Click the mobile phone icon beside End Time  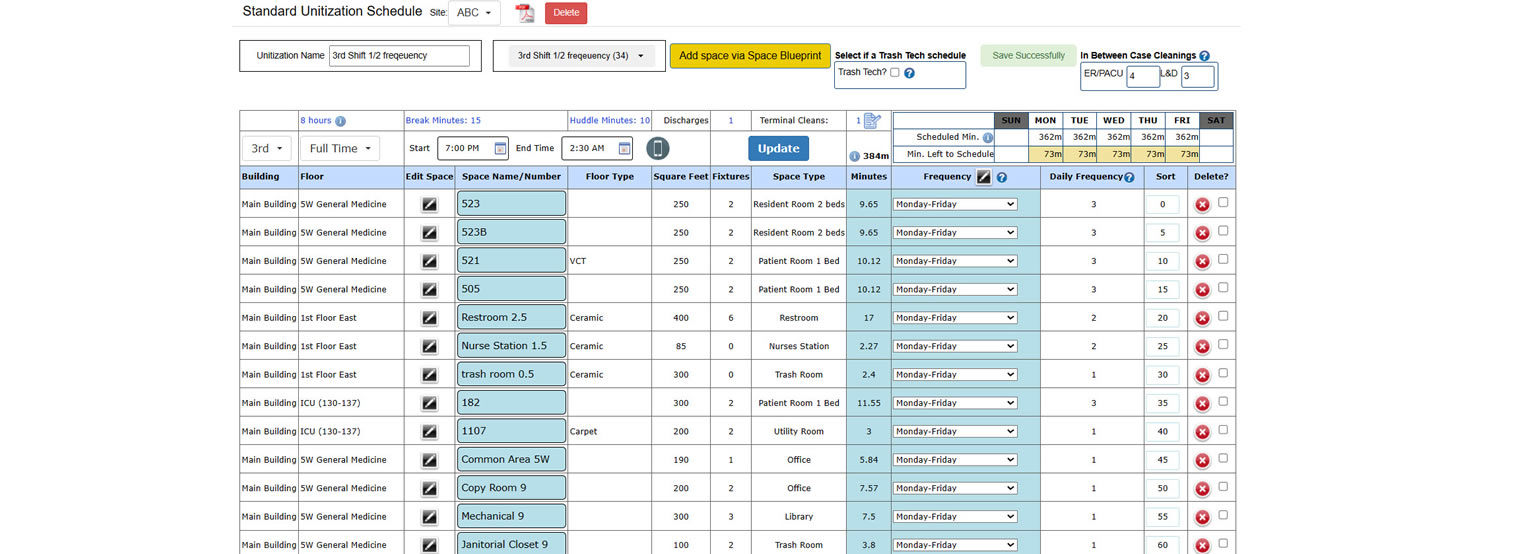[x=657, y=148]
